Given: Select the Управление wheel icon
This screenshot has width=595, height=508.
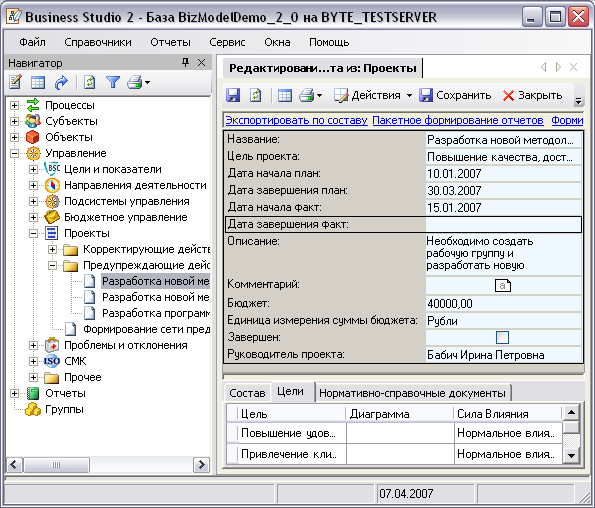Looking at the screenshot, I should (x=33, y=153).
